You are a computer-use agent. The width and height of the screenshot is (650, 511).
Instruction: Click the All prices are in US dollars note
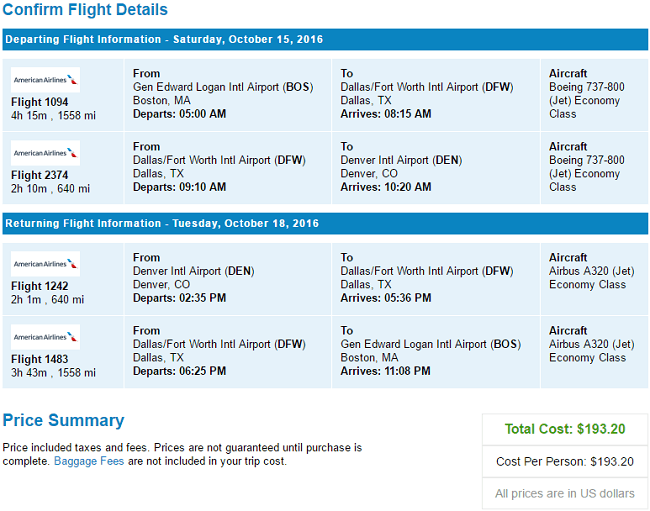(x=565, y=494)
